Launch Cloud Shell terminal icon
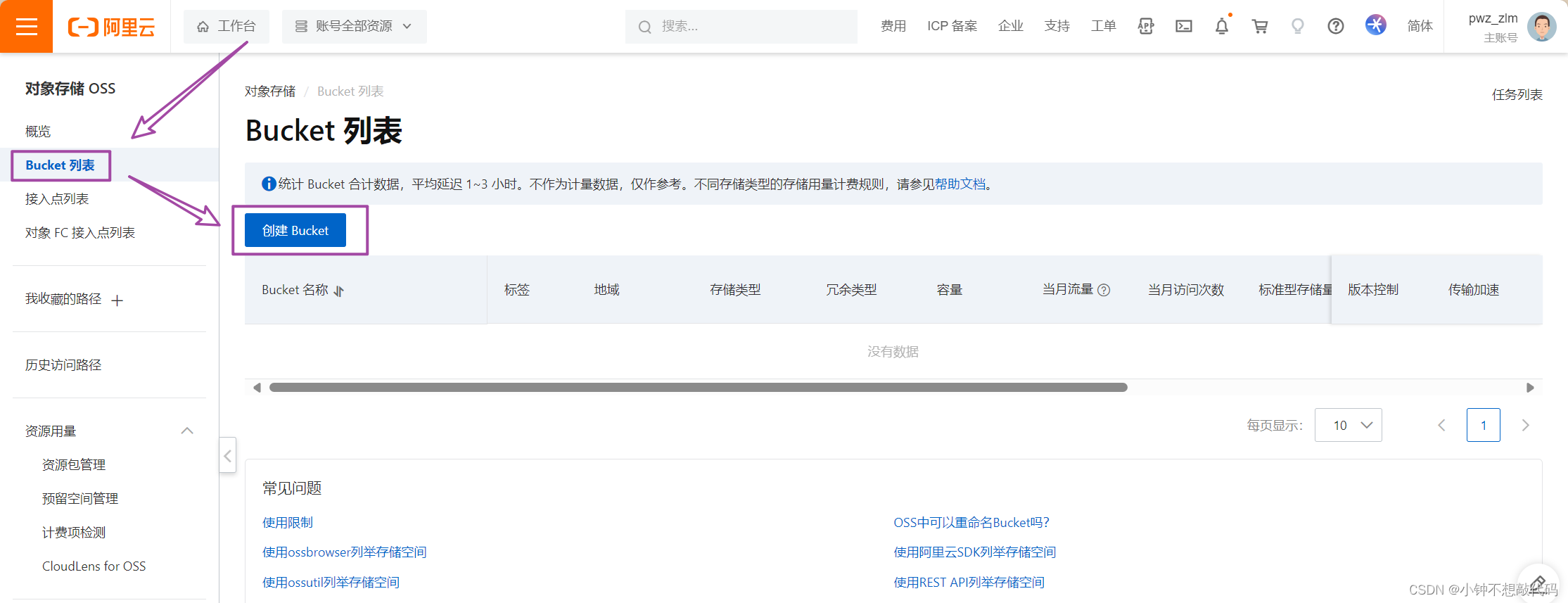The height and width of the screenshot is (603, 1568). (x=1184, y=27)
